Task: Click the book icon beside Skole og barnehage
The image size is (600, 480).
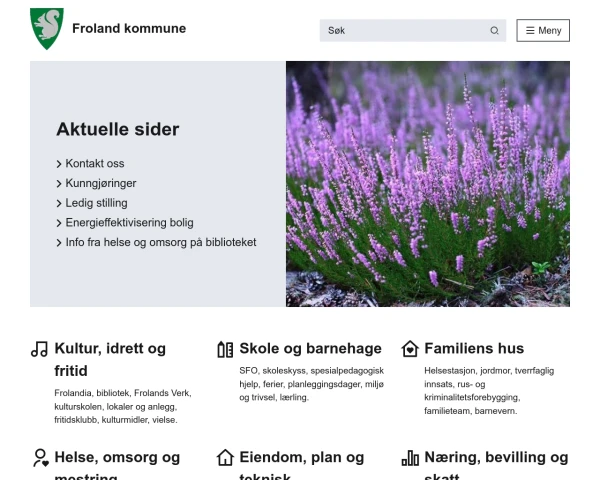Action: [225, 349]
